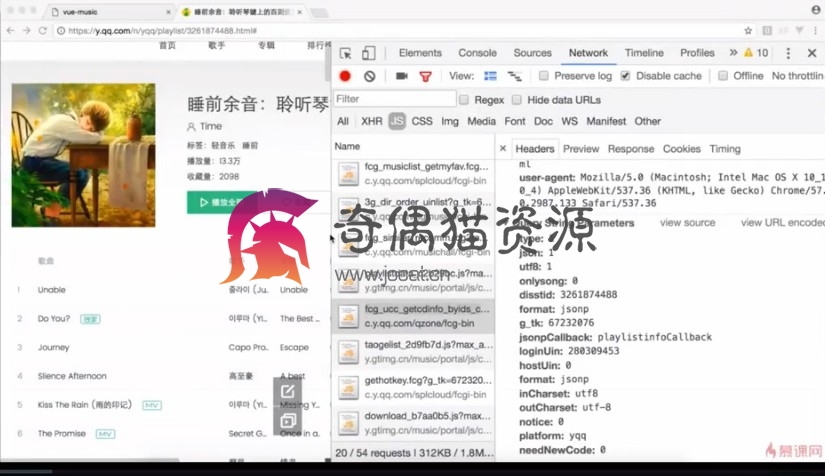Select the Network tab
The image size is (825, 476).
(588, 53)
